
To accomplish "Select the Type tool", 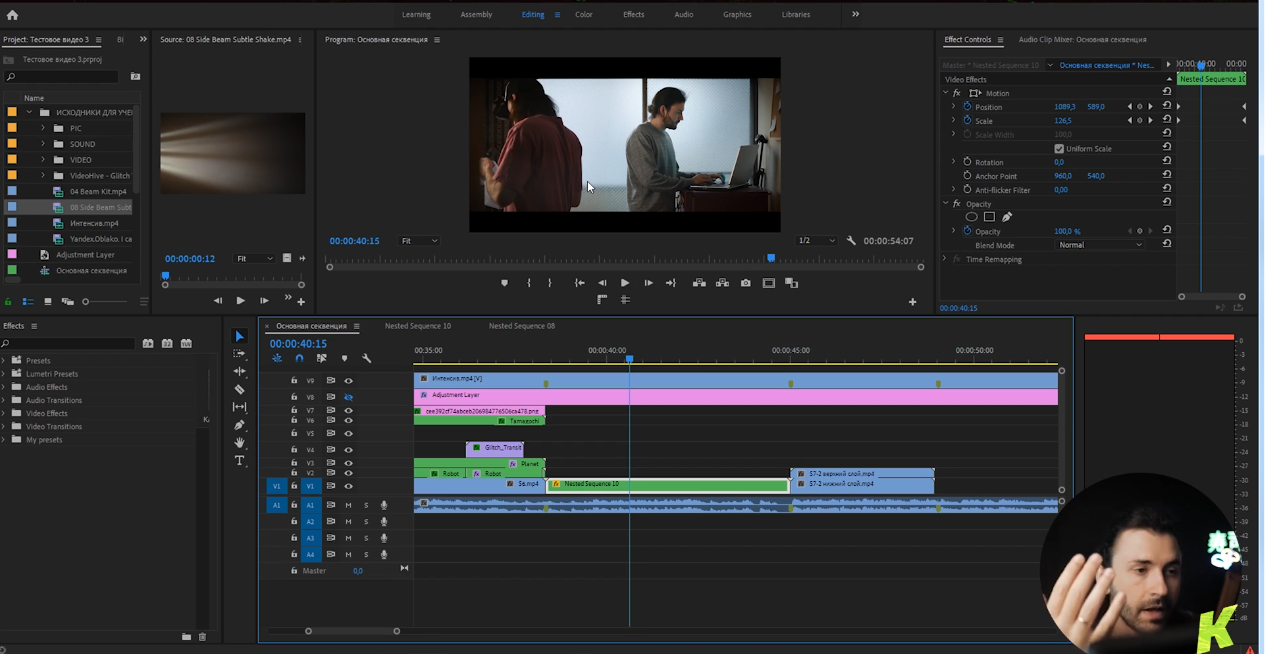I will (x=239, y=461).
